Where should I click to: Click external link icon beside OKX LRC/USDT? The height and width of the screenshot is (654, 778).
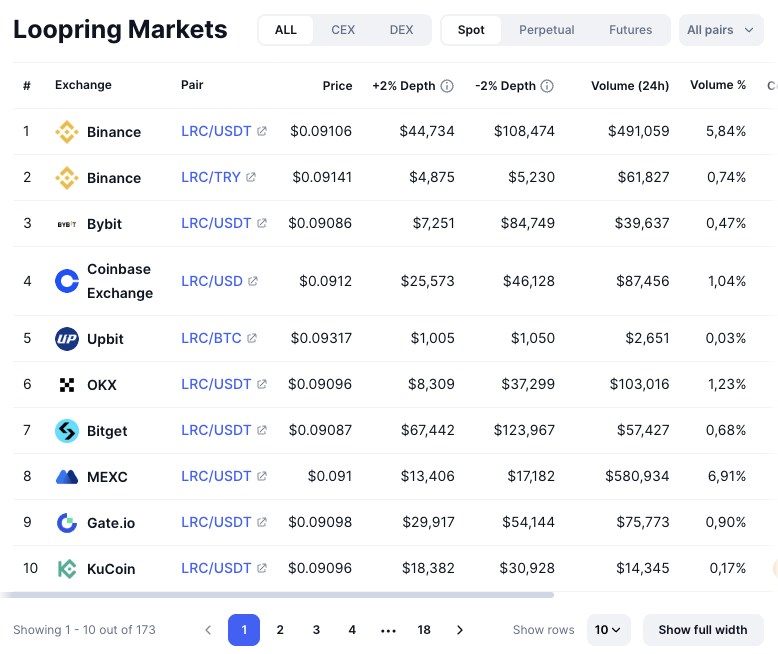[x=262, y=384]
